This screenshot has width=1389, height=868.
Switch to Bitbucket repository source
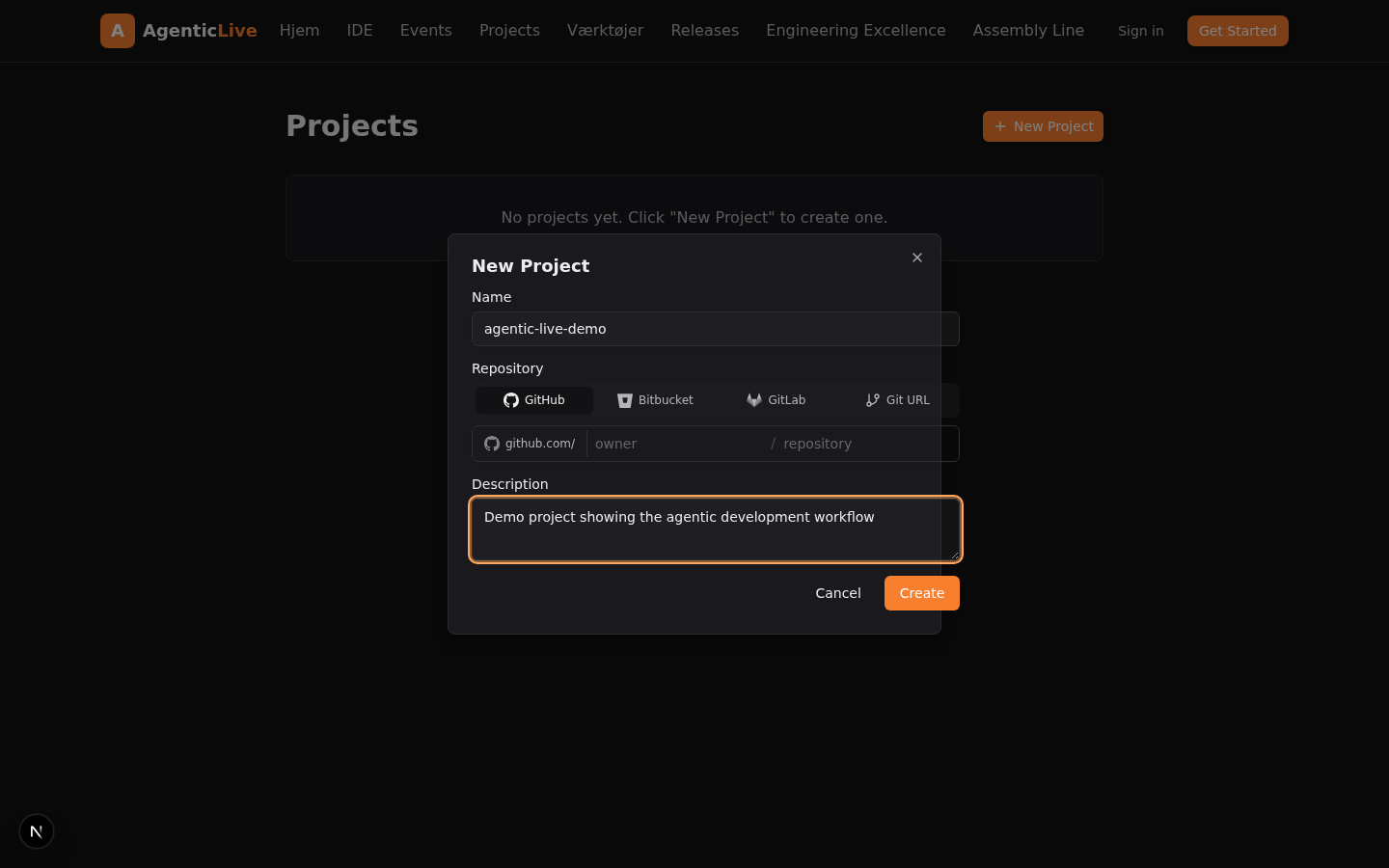click(x=655, y=400)
